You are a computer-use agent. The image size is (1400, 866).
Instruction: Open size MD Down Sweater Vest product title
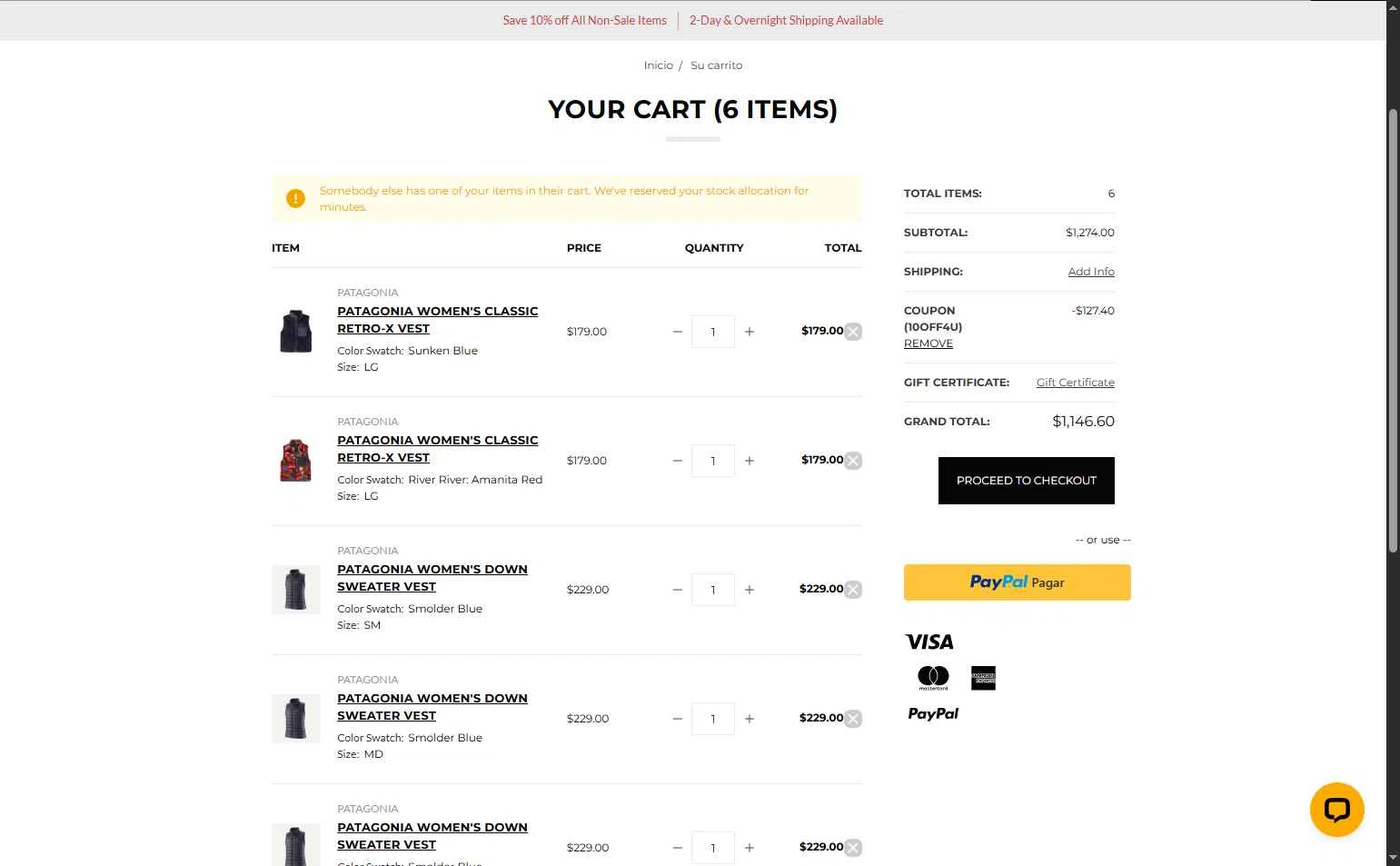click(432, 707)
